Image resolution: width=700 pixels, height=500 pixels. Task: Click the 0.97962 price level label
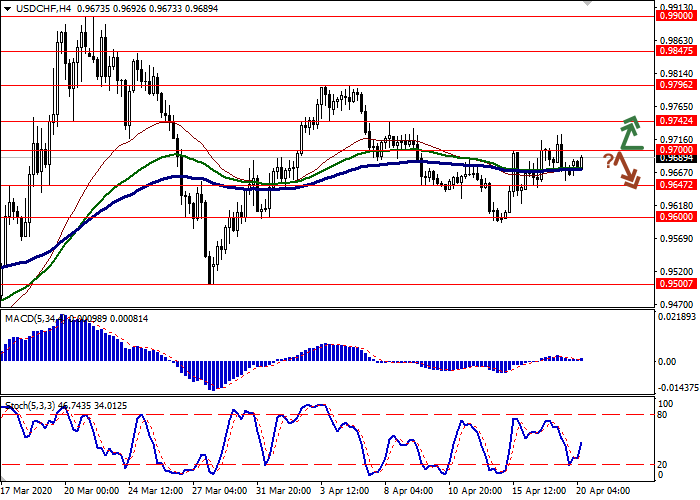(x=670, y=85)
